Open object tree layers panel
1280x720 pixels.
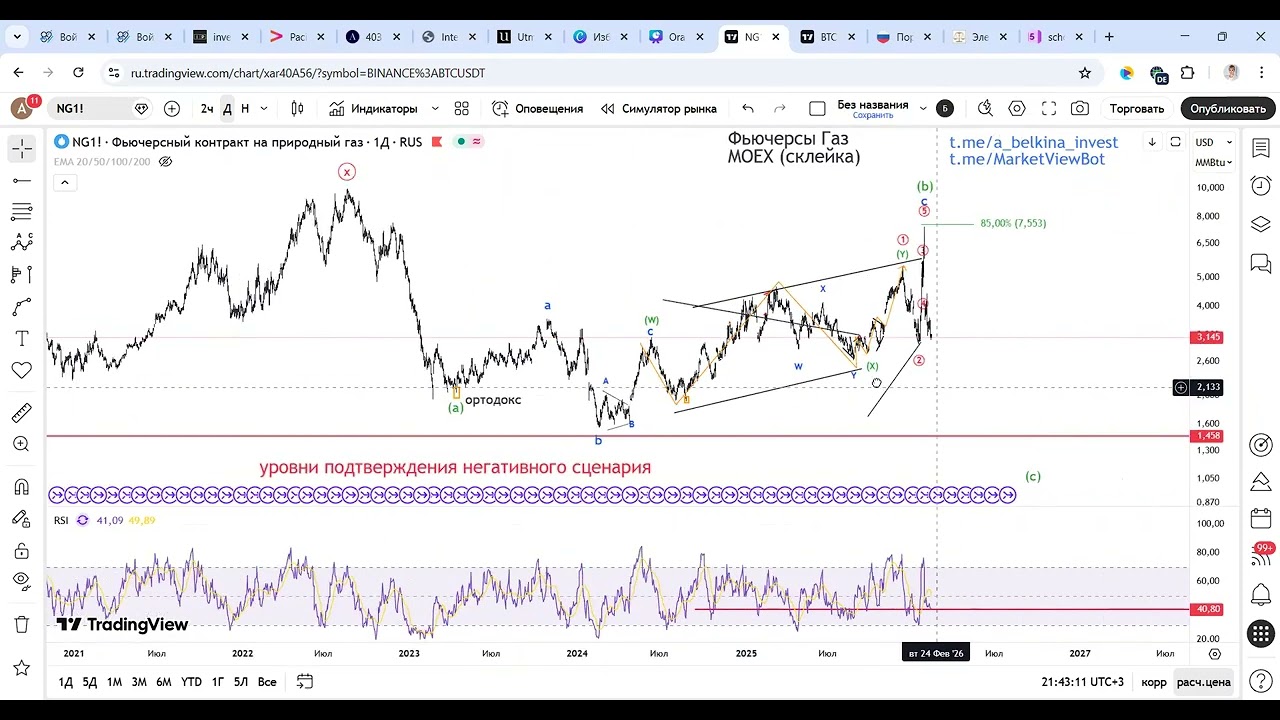click(1261, 224)
